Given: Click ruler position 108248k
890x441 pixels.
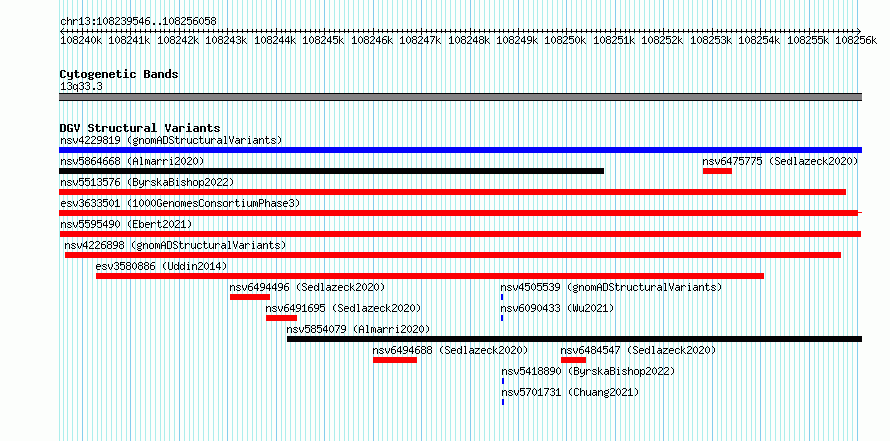Looking at the screenshot, I should tap(469, 40).
